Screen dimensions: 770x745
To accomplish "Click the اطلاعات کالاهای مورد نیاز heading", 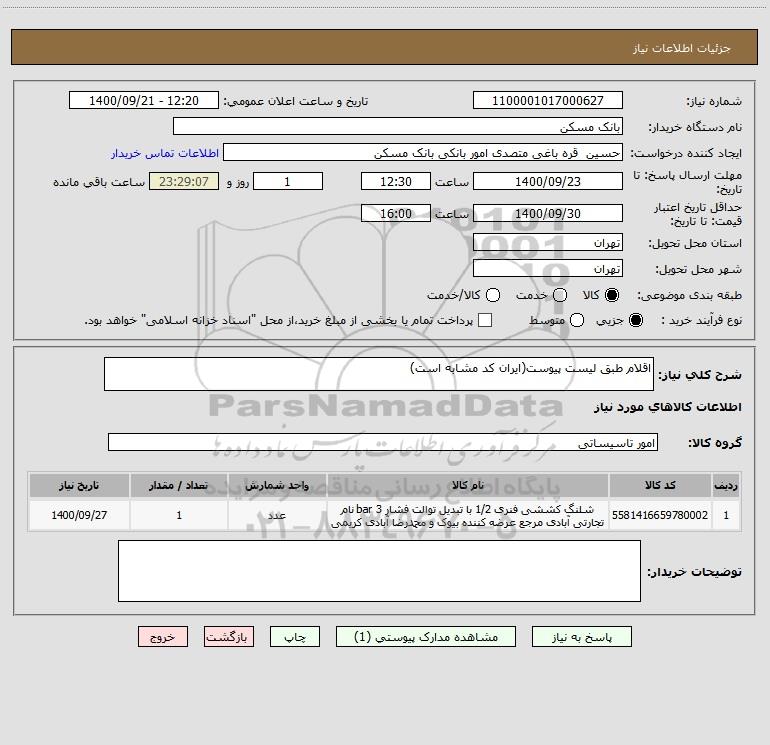I will pos(667,407).
